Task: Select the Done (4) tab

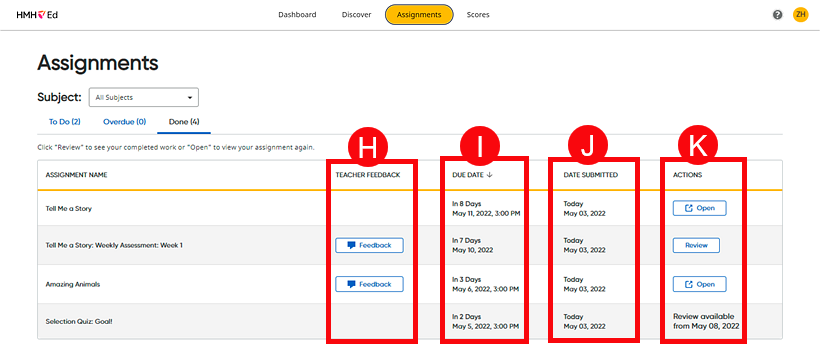Action: click(x=184, y=122)
